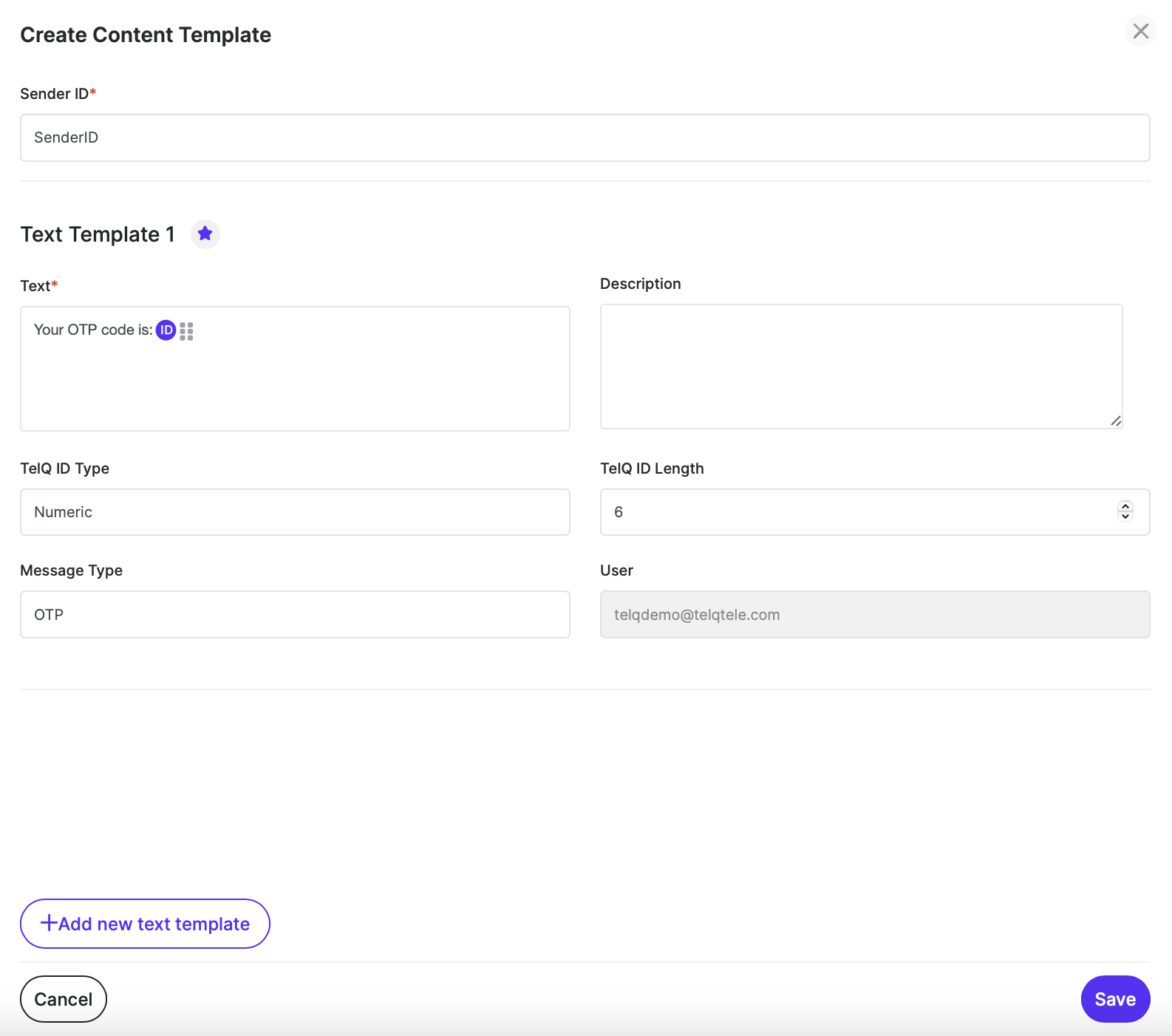Click the star icon beside Text Template 1
This screenshot has height=1036, width=1172.
tap(205, 234)
